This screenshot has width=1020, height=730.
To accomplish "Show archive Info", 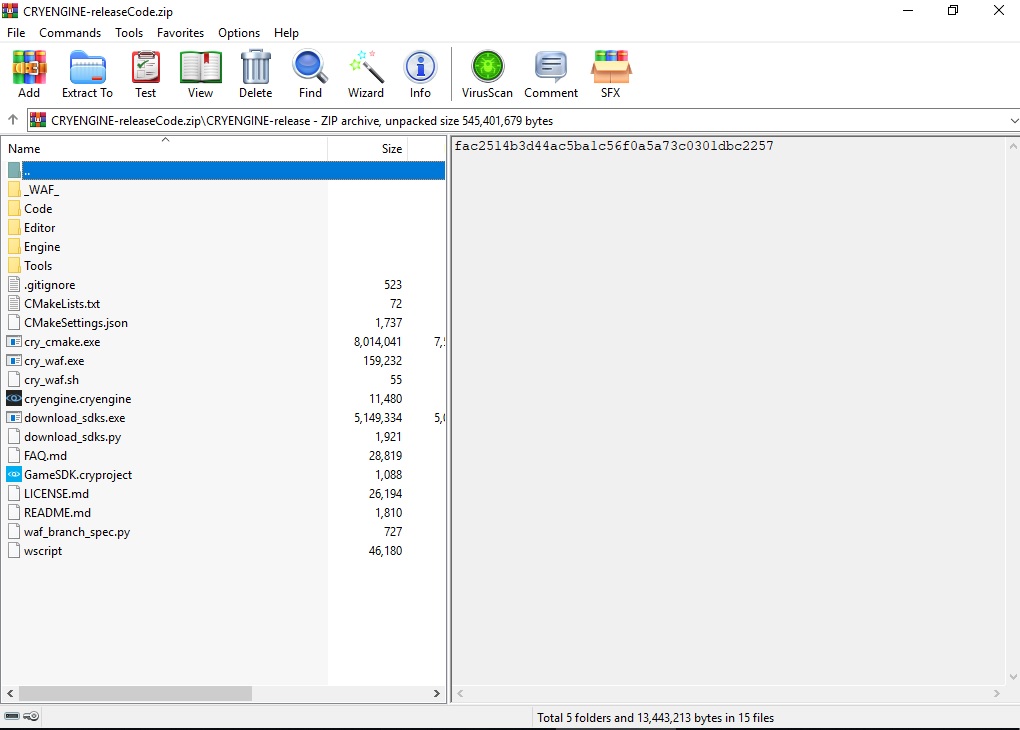I will [x=420, y=68].
